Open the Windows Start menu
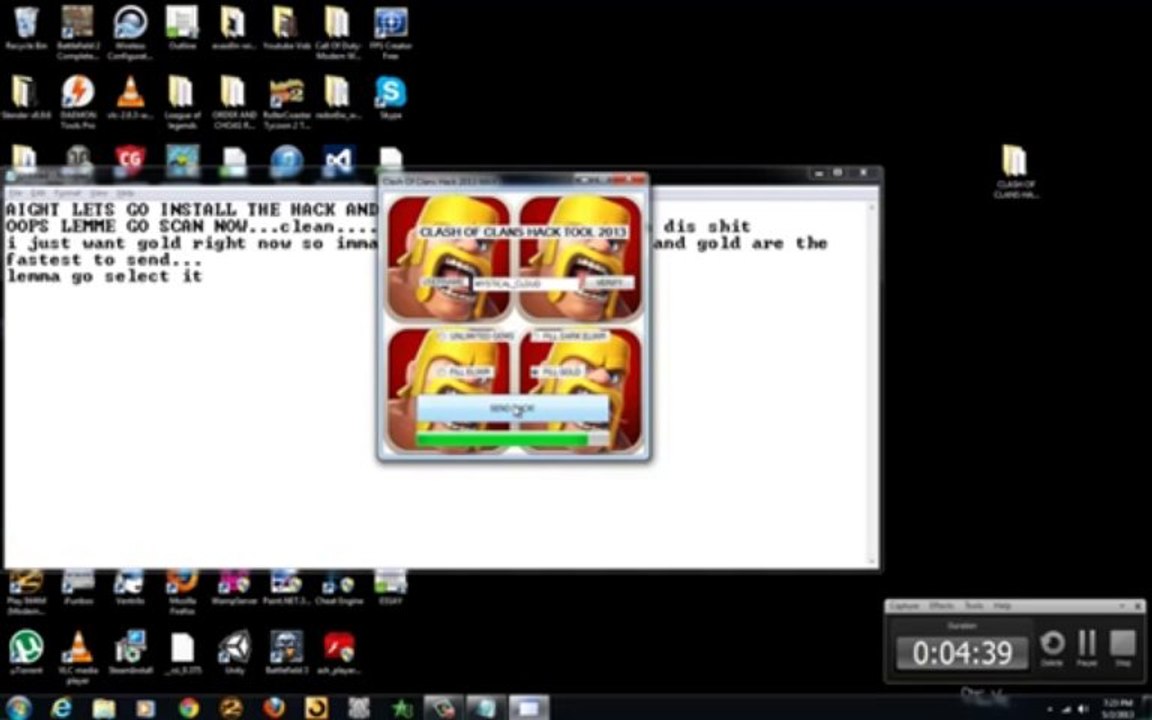Viewport: 1152px width, 720px height. pyautogui.click(x=19, y=708)
